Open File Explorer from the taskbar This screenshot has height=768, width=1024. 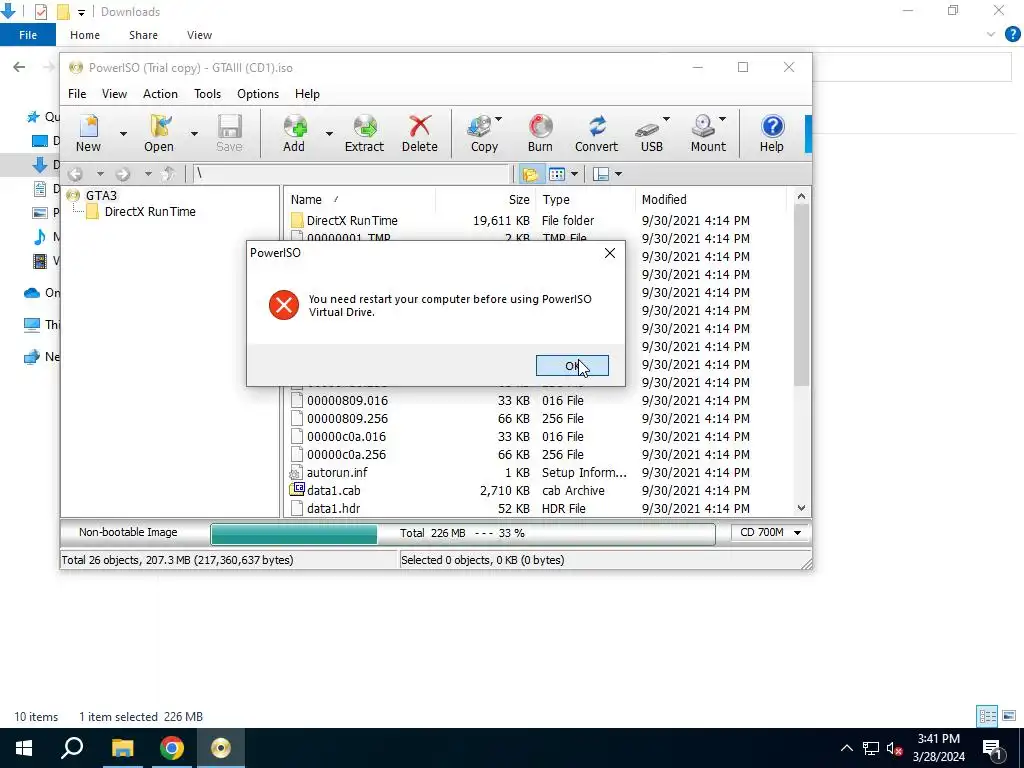coord(122,748)
